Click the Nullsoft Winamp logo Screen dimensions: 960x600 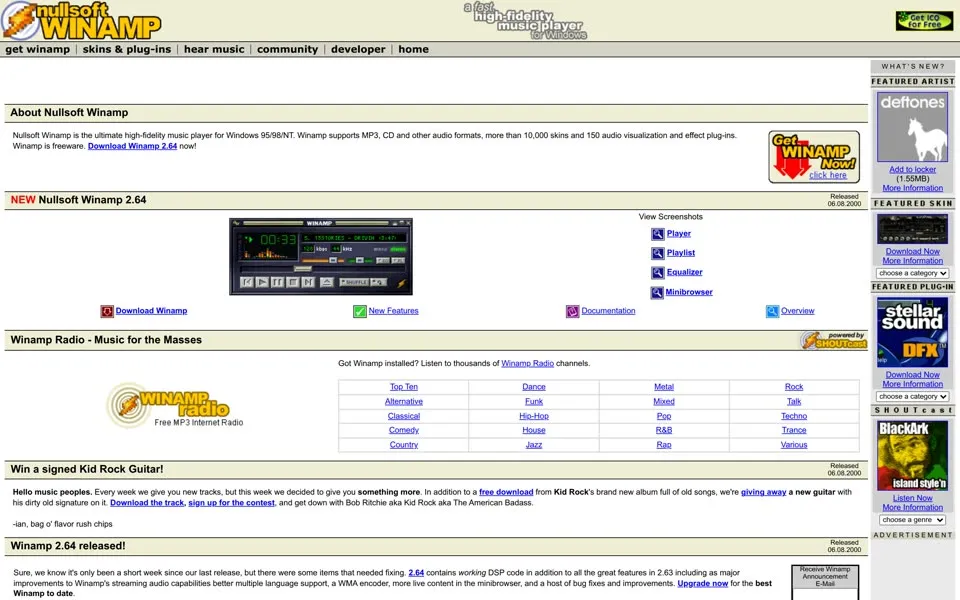[x=81, y=20]
